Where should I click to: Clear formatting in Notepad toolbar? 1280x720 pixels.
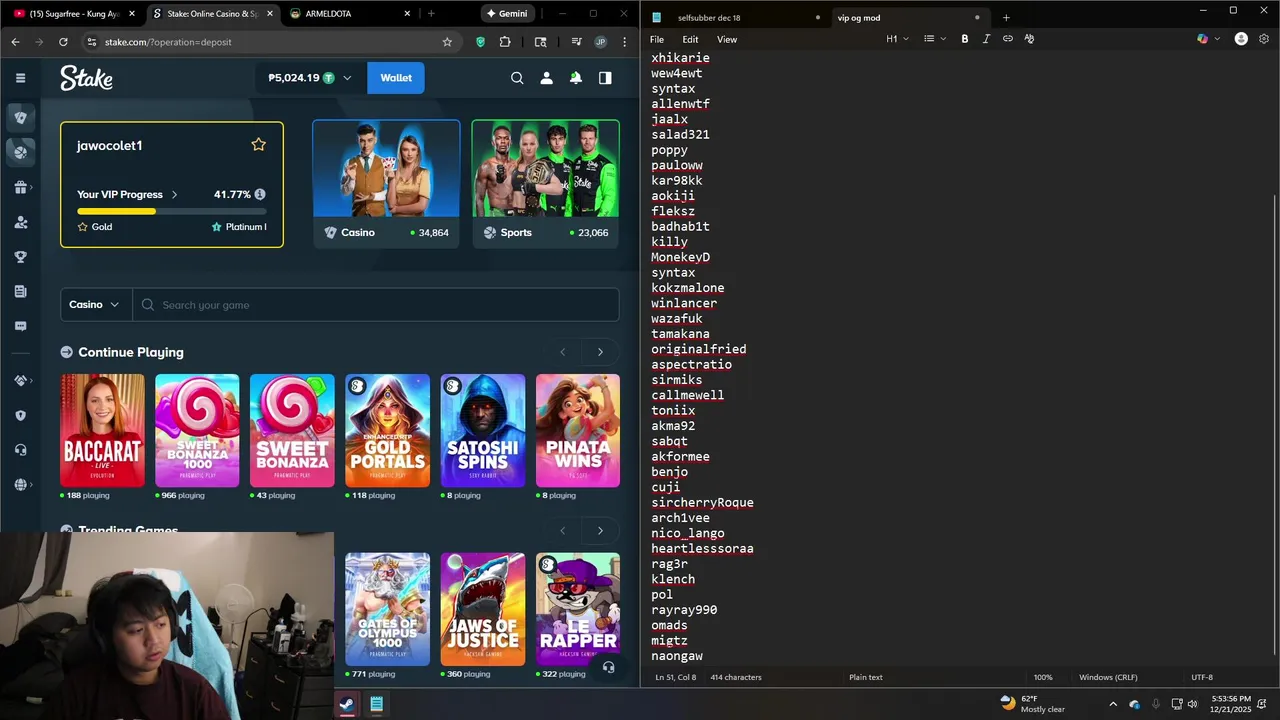click(x=1029, y=39)
